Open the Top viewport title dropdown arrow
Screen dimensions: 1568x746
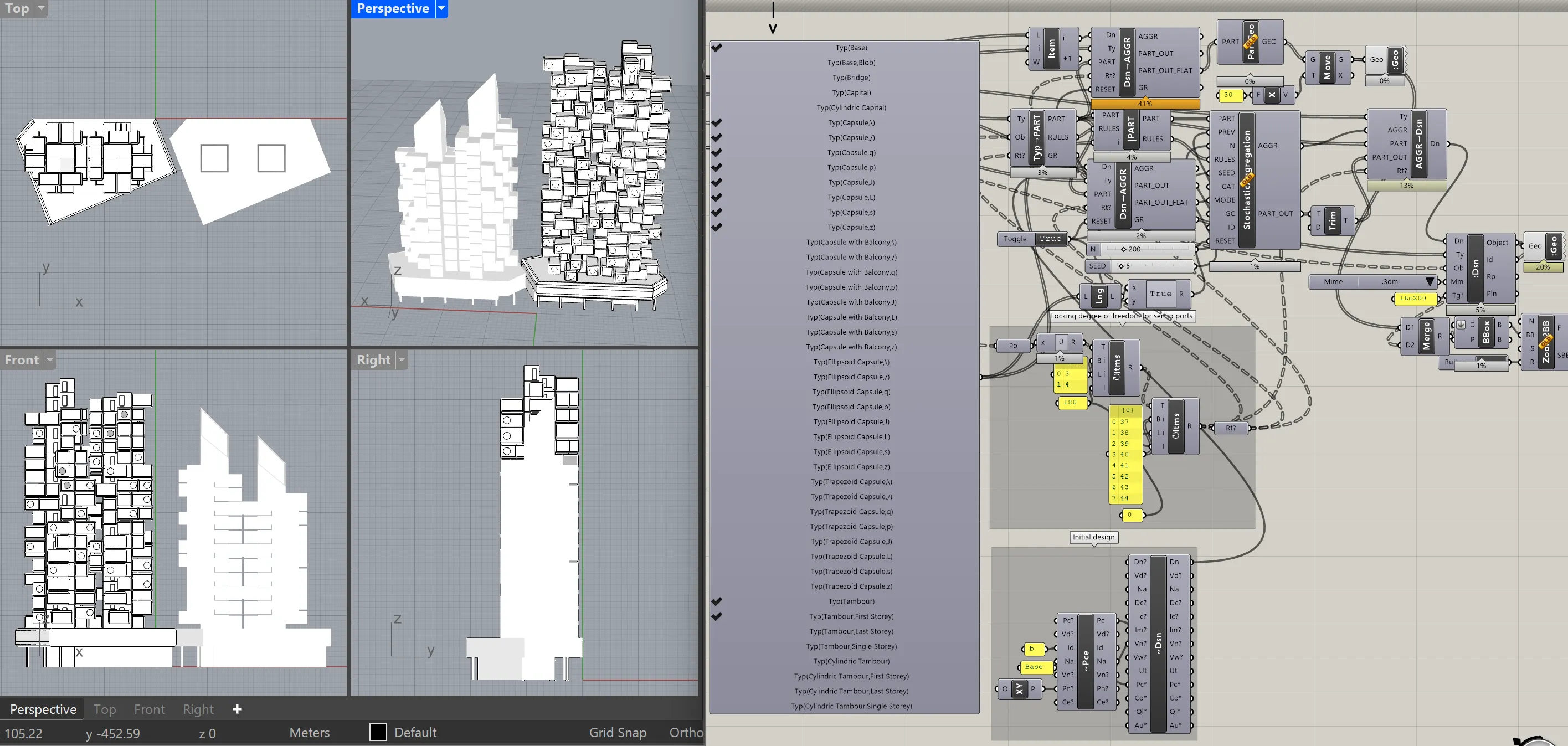(41, 8)
